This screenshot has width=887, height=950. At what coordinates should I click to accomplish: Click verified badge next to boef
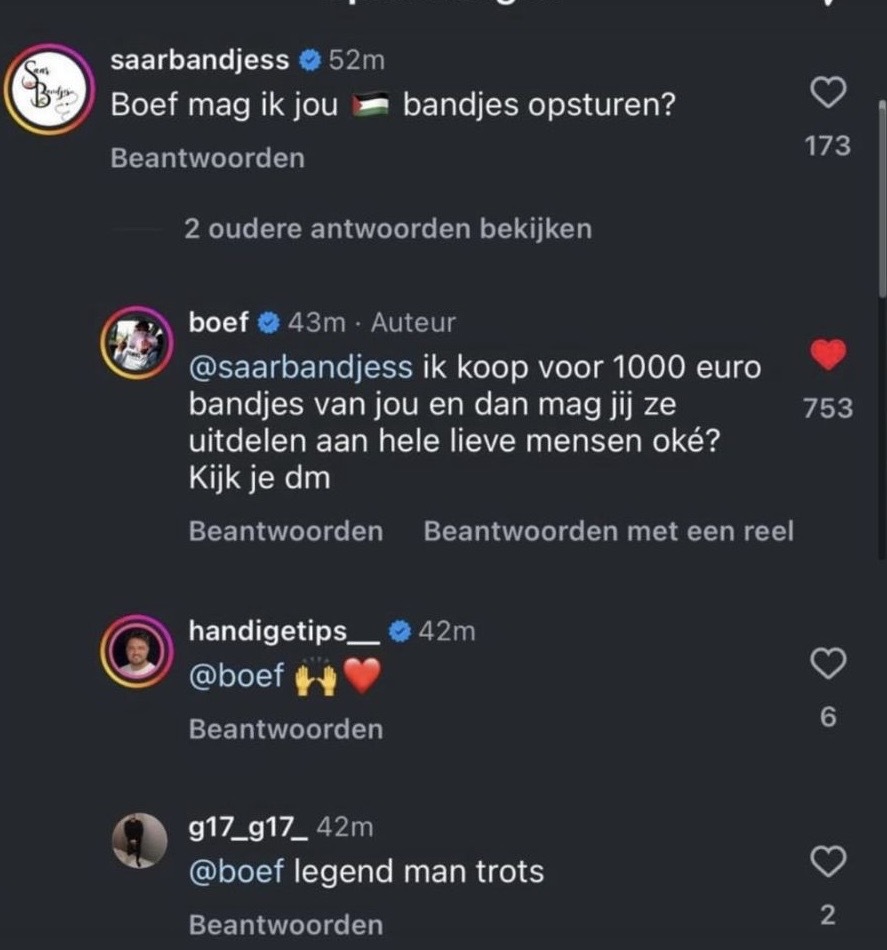[269, 323]
